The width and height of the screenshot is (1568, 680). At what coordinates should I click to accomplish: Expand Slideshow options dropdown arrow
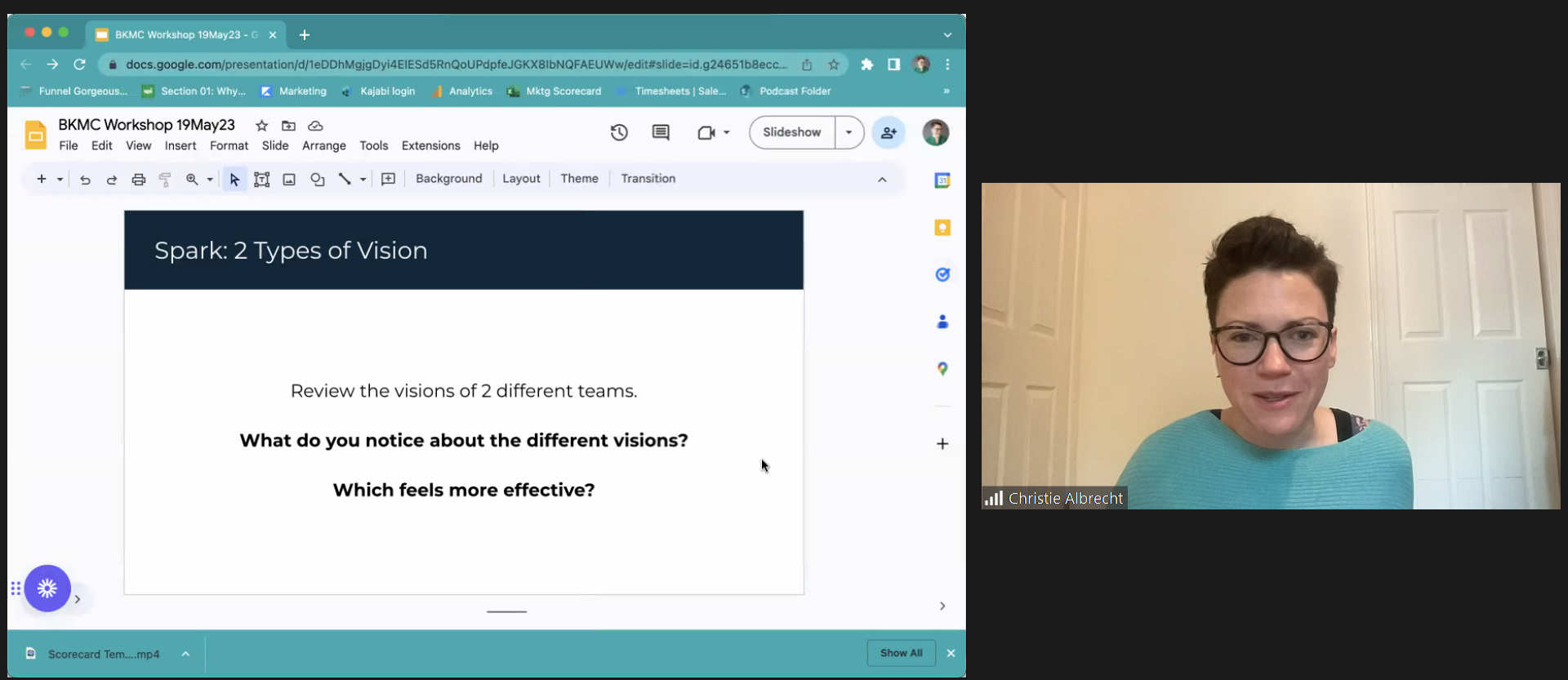[x=849, y=132]
